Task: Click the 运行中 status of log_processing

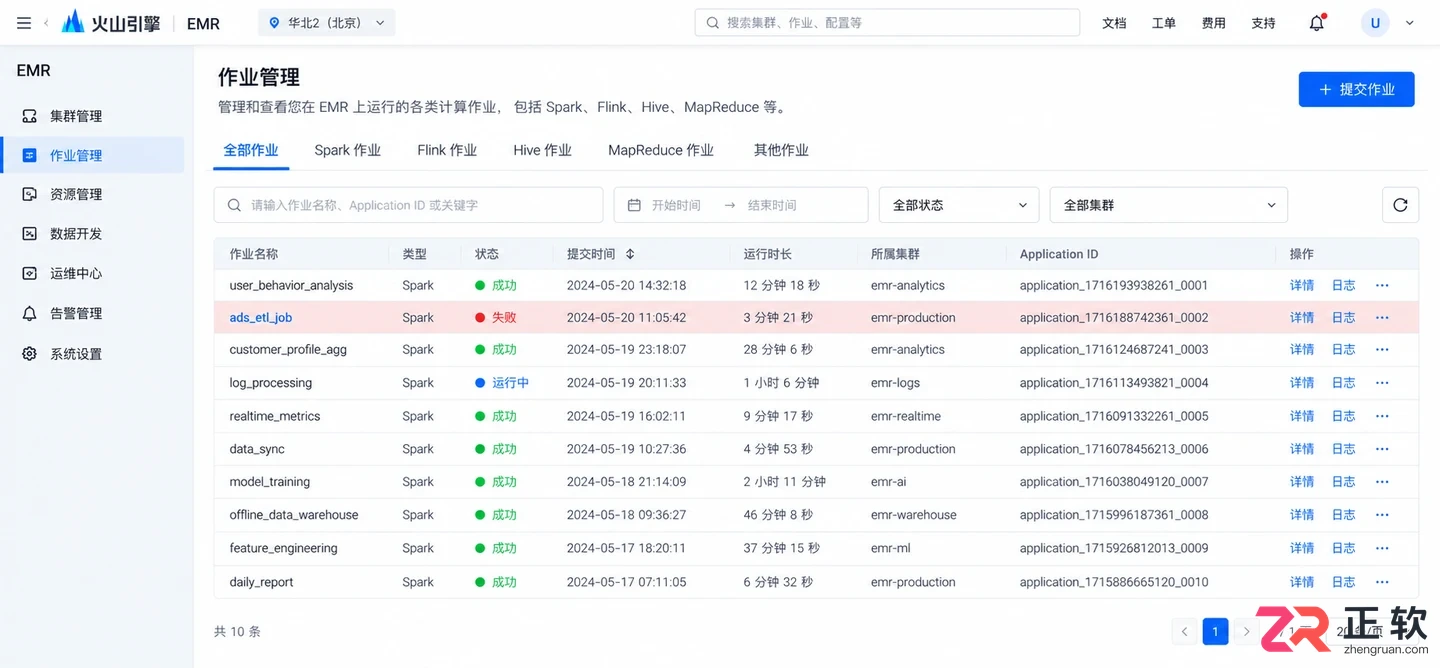Action: click(502, 383)
